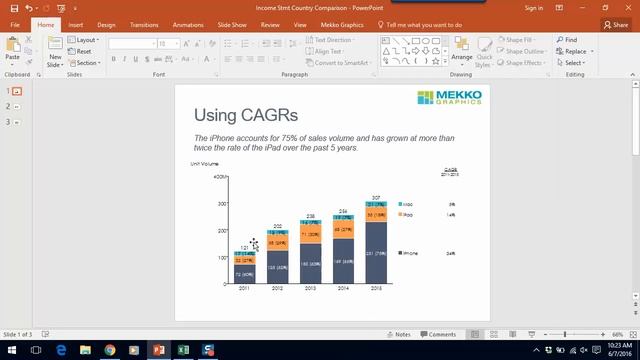Screen dimensions: 640x360
Task: Open the font size dropdown
Action: pyautogui.click(x=177, y=44)
